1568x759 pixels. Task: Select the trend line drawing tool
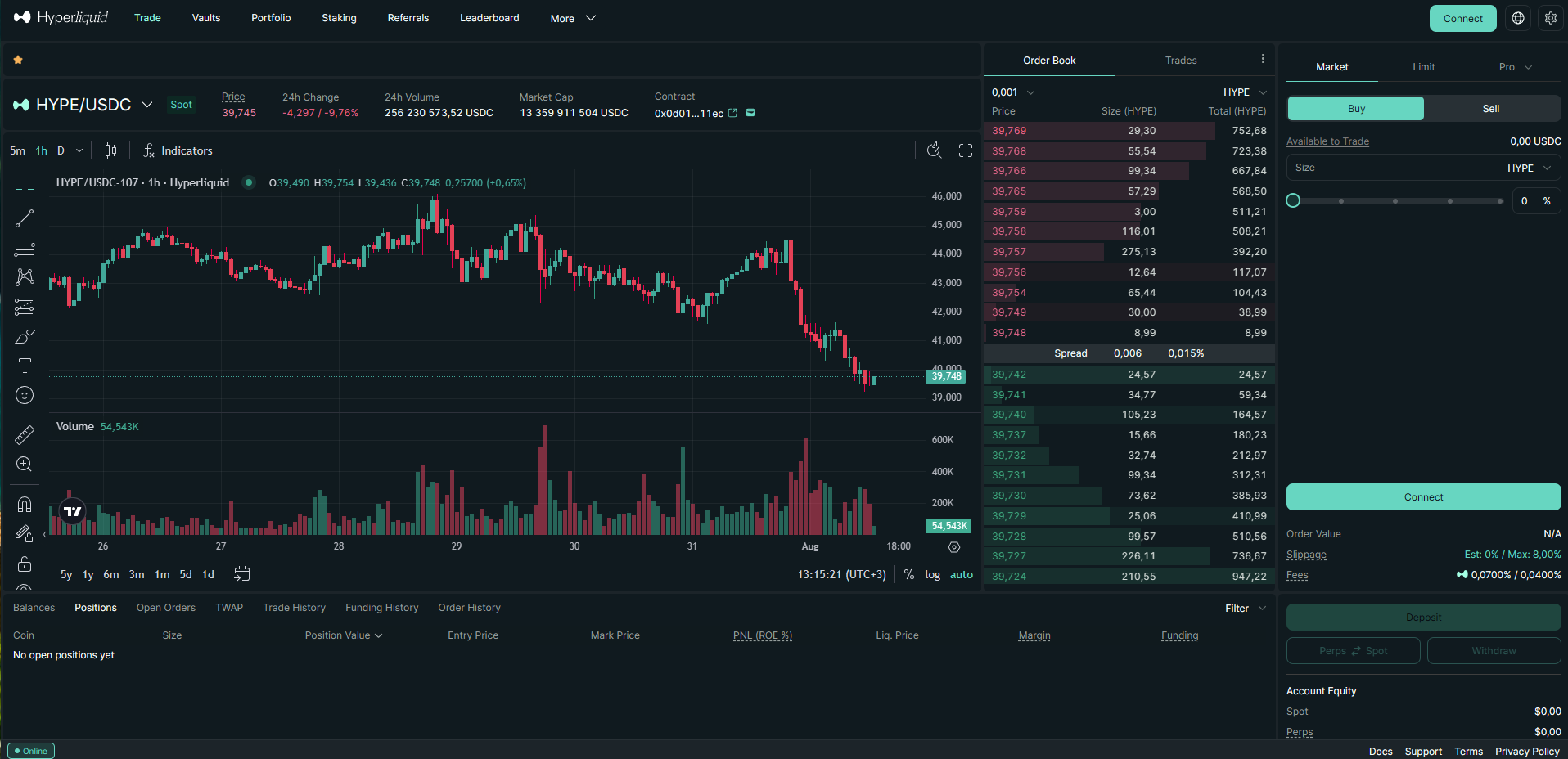pos(25,218)
